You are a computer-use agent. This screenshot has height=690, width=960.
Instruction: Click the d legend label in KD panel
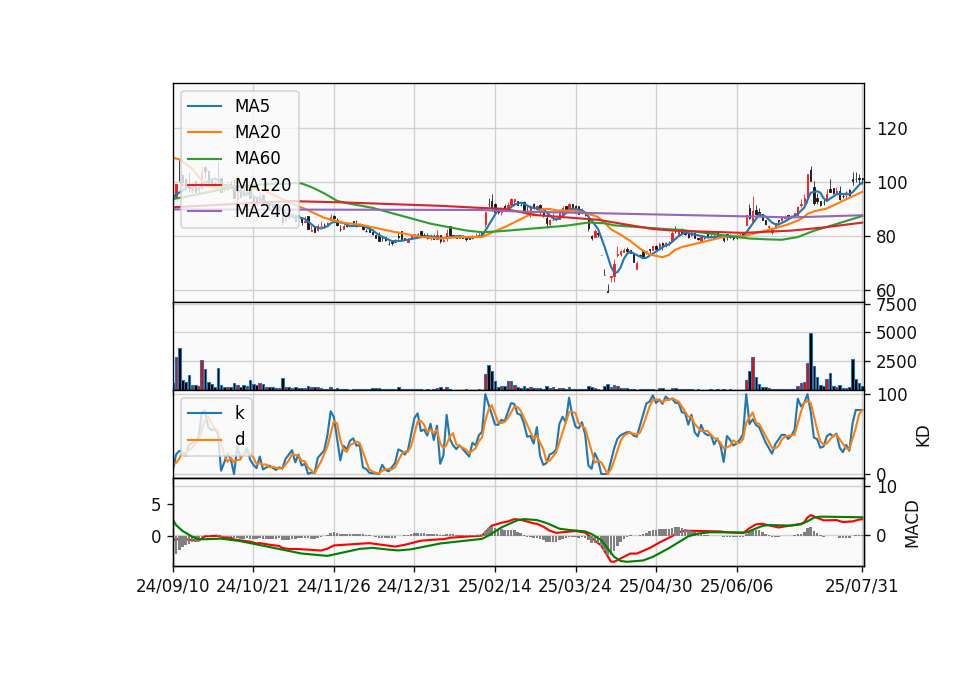(x=239, y=439)
